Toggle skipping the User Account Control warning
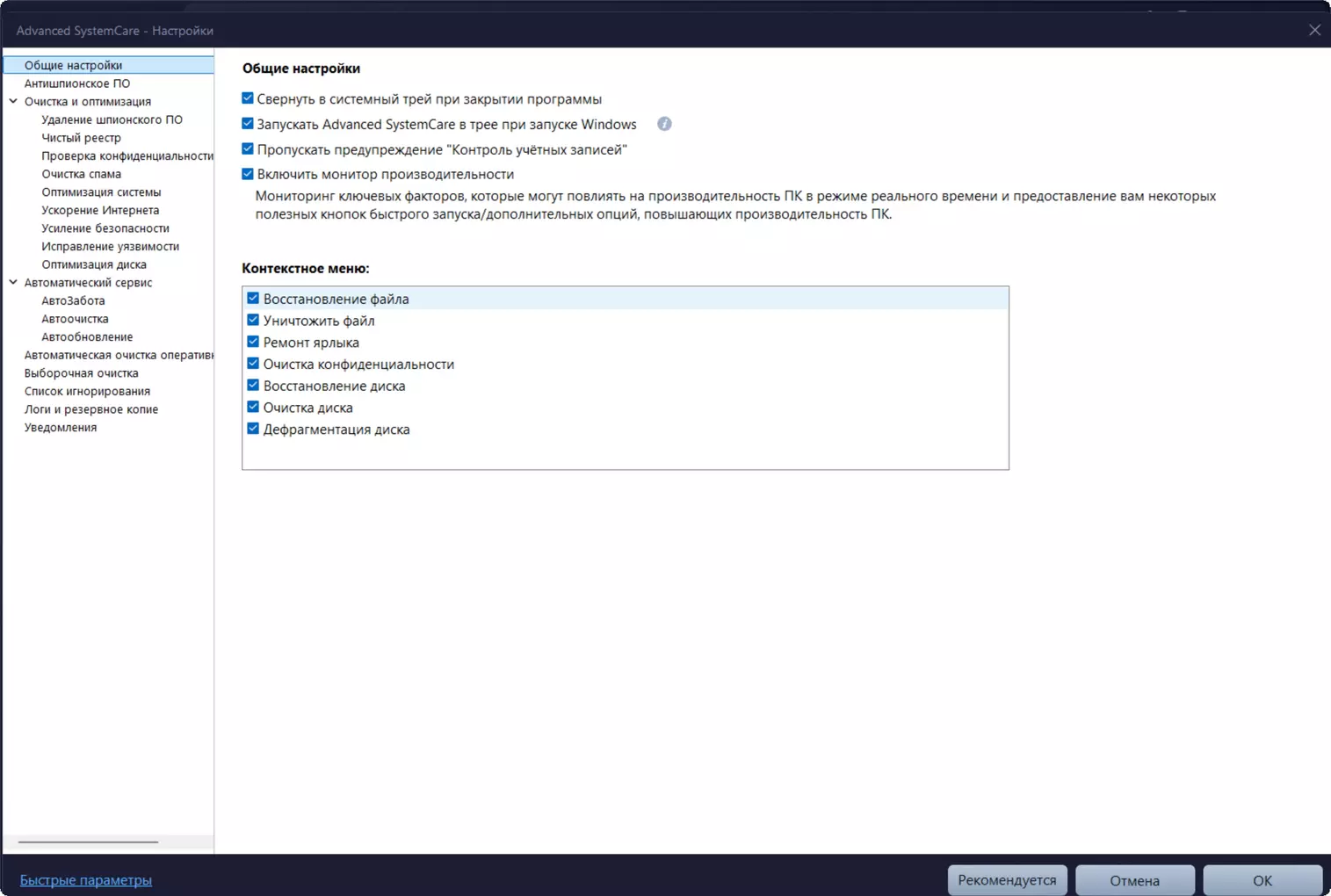Screen dimensions: 1331x896 pos(248,149)
